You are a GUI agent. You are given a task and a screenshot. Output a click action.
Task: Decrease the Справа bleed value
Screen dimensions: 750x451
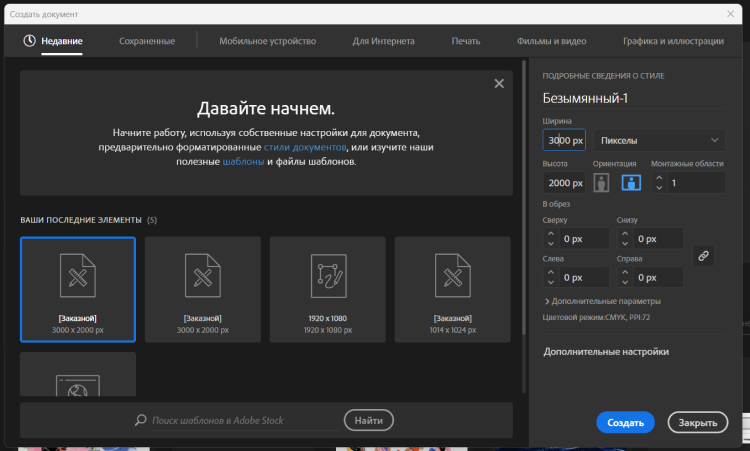point(625,282)
